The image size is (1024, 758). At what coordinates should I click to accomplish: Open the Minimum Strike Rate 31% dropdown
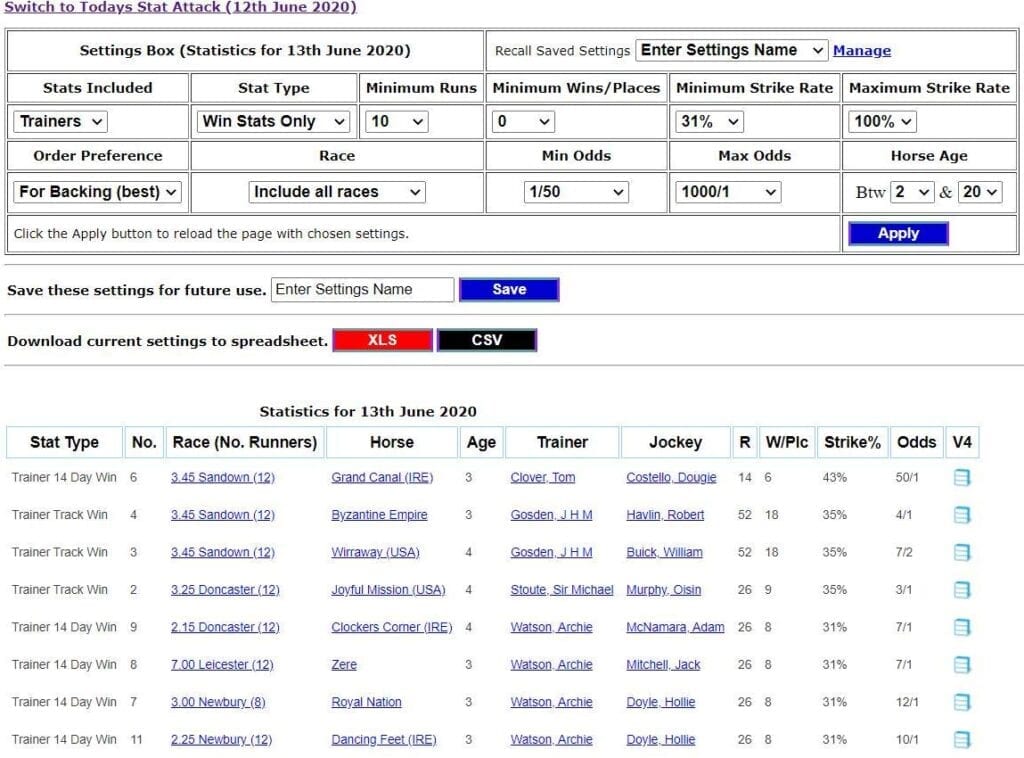[x=709, y=121]
